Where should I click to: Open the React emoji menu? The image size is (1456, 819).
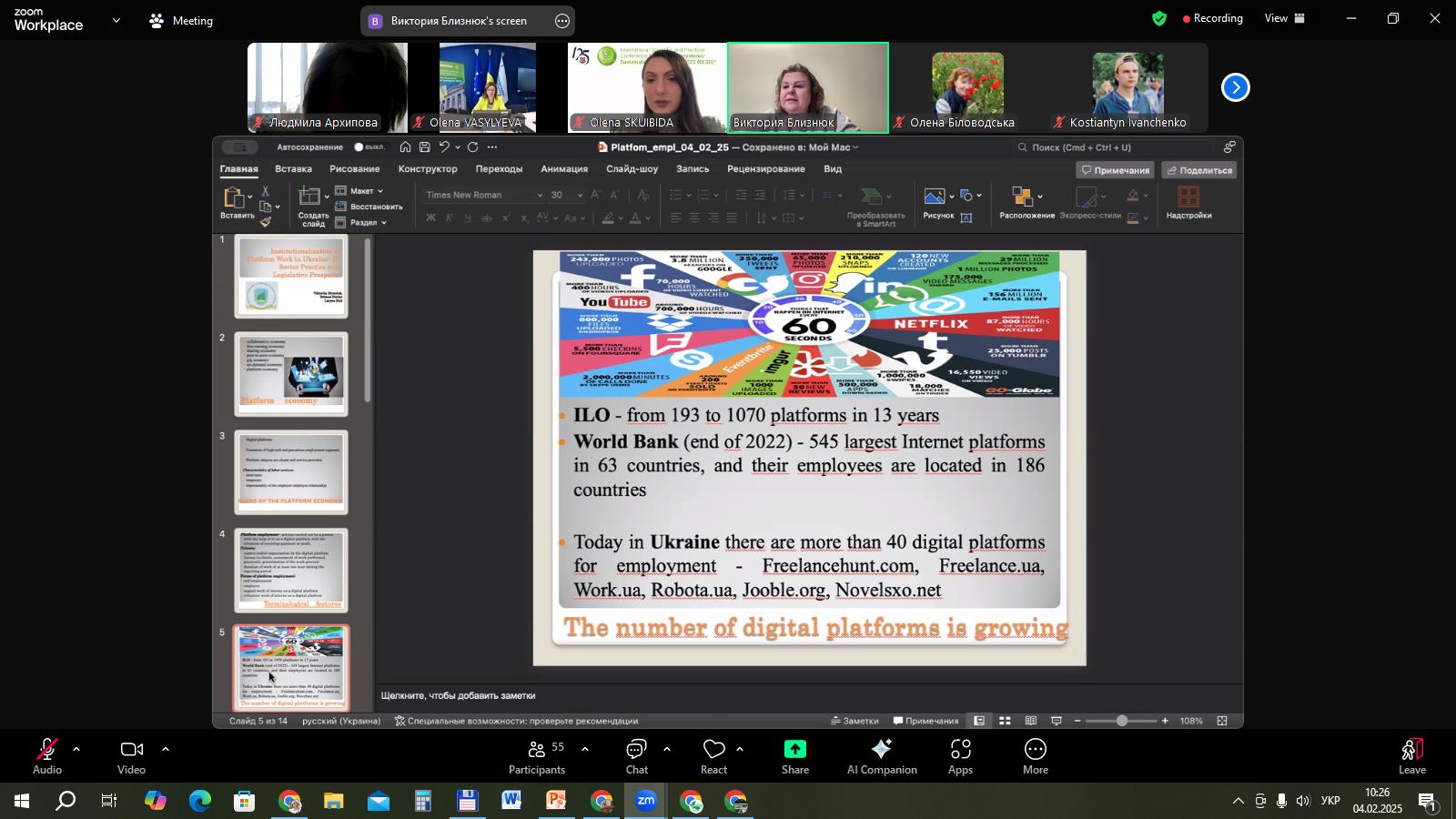[713, 755]
